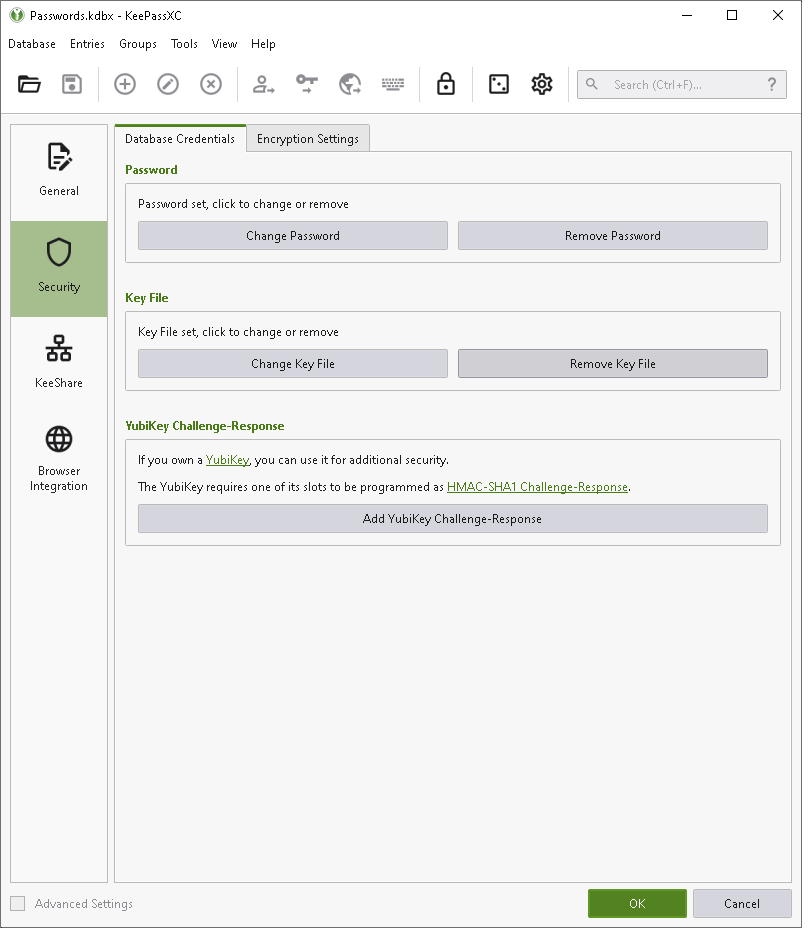Image resolution: width=808 pixels, height=928 pixels.
Task: Click "YubiKey Challenge-Response" heading text
Action: [205, 426]
